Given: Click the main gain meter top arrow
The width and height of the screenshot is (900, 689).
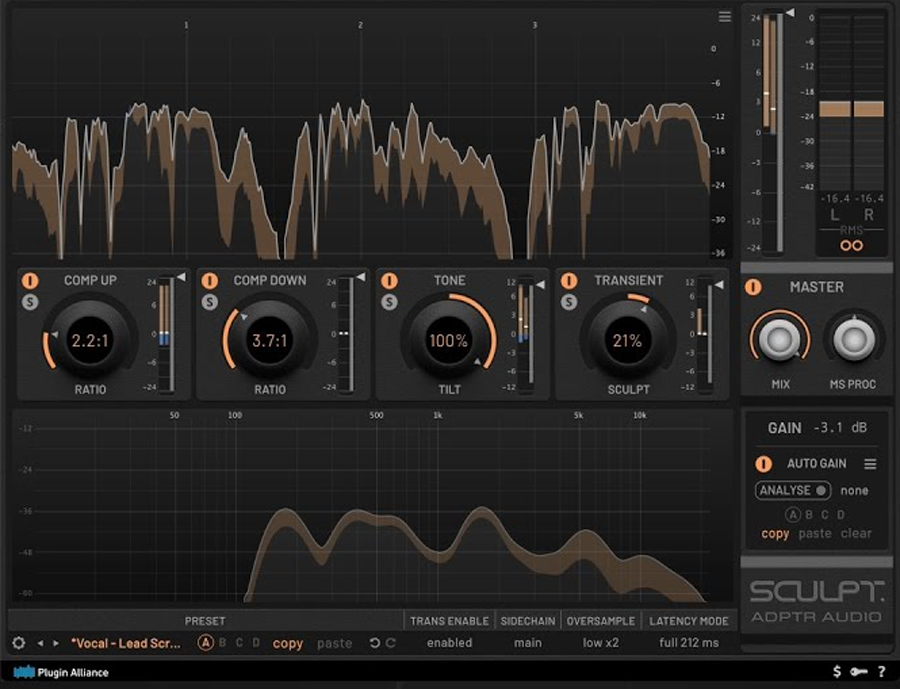Looking at the screenshot, I should (x=790, y=12).
